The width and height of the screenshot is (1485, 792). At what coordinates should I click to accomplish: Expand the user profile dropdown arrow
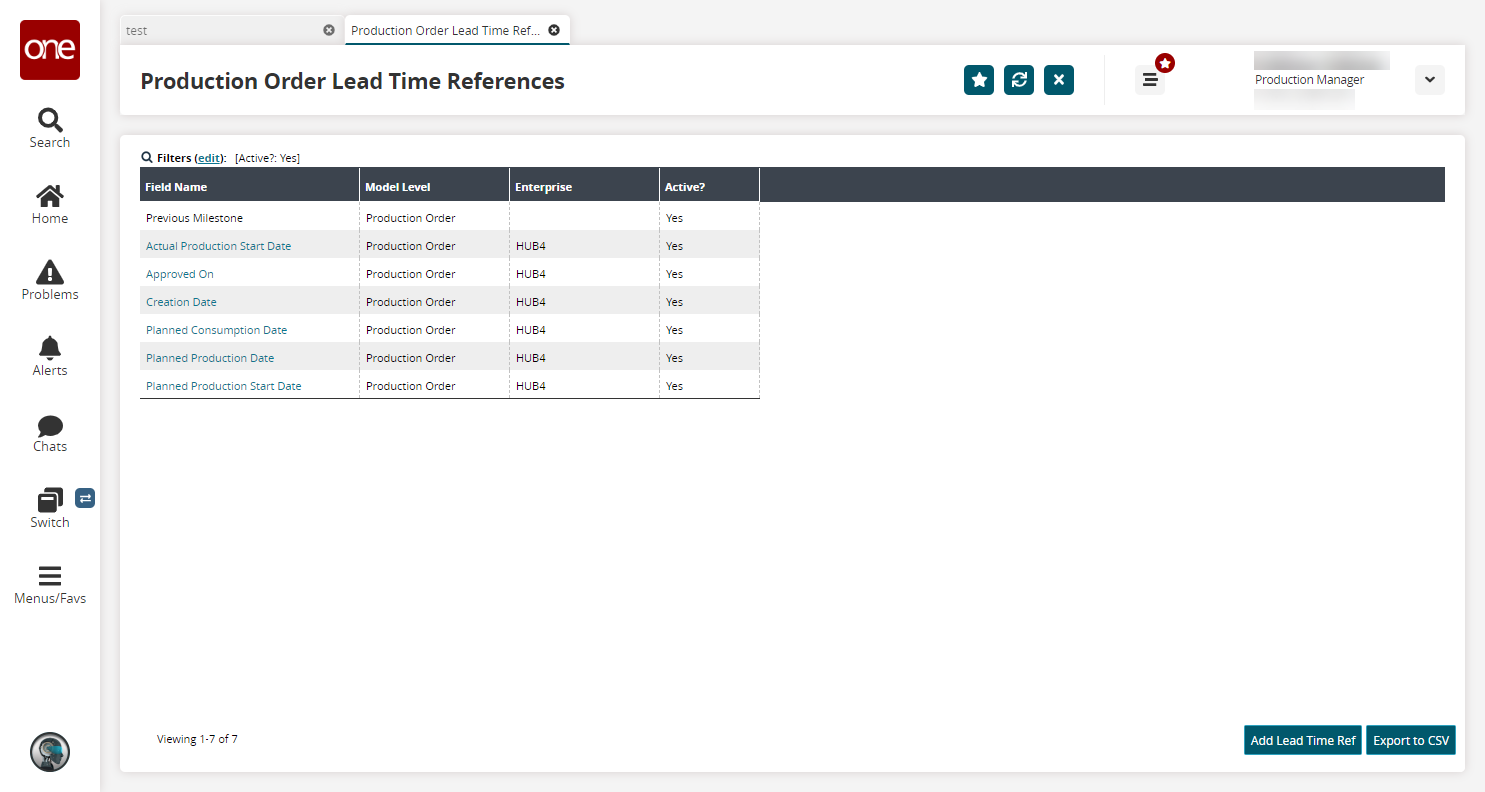point(1430,80)
